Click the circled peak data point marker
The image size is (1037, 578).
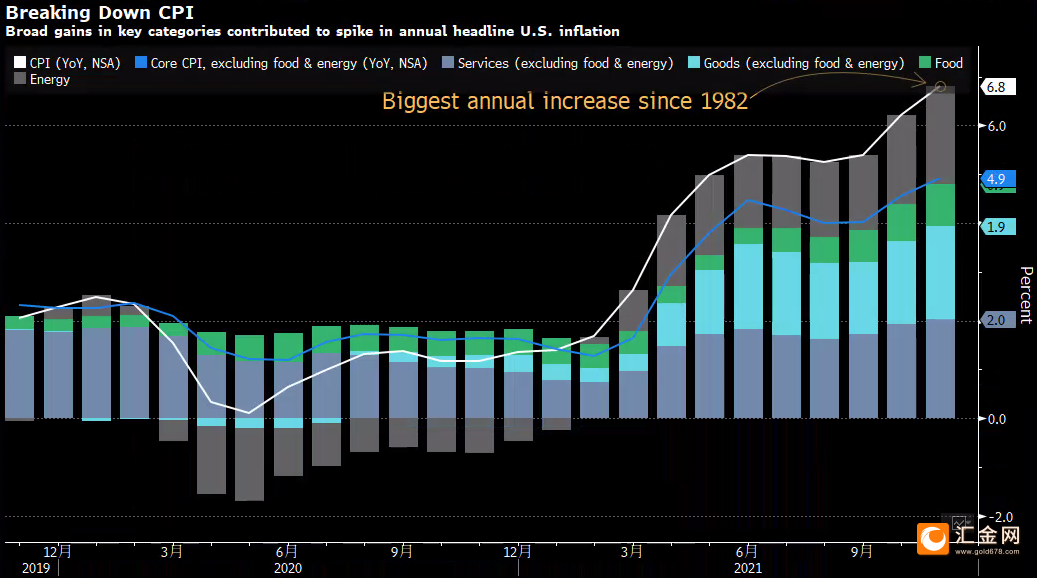[940, 87]
